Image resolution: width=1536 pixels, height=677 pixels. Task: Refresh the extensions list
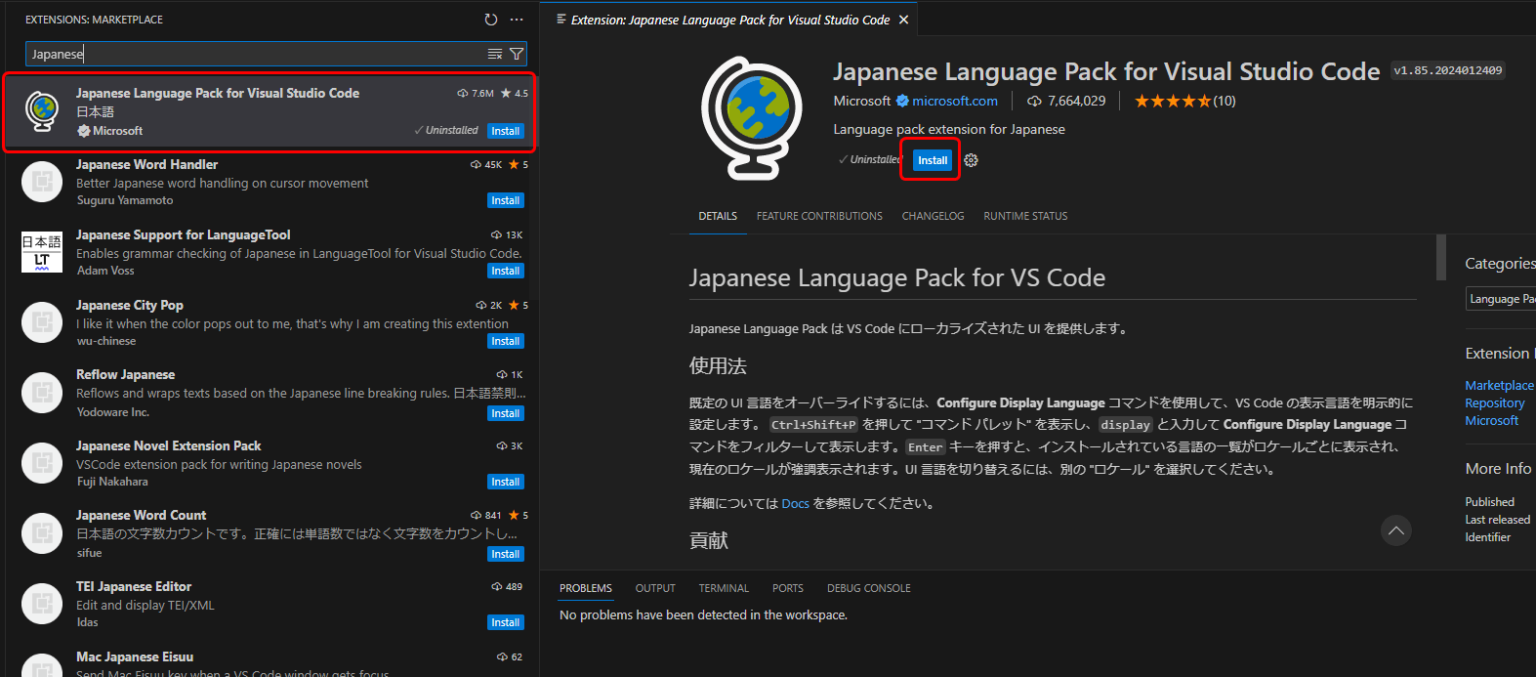489,19
